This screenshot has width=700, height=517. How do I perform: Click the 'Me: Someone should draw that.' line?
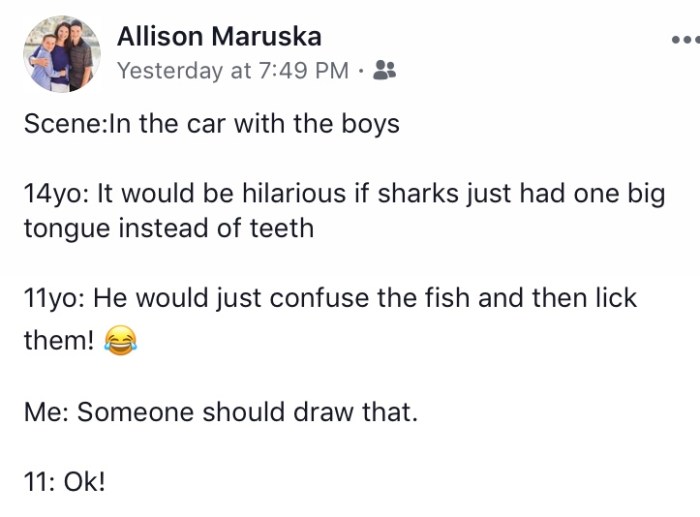[220, 411]
